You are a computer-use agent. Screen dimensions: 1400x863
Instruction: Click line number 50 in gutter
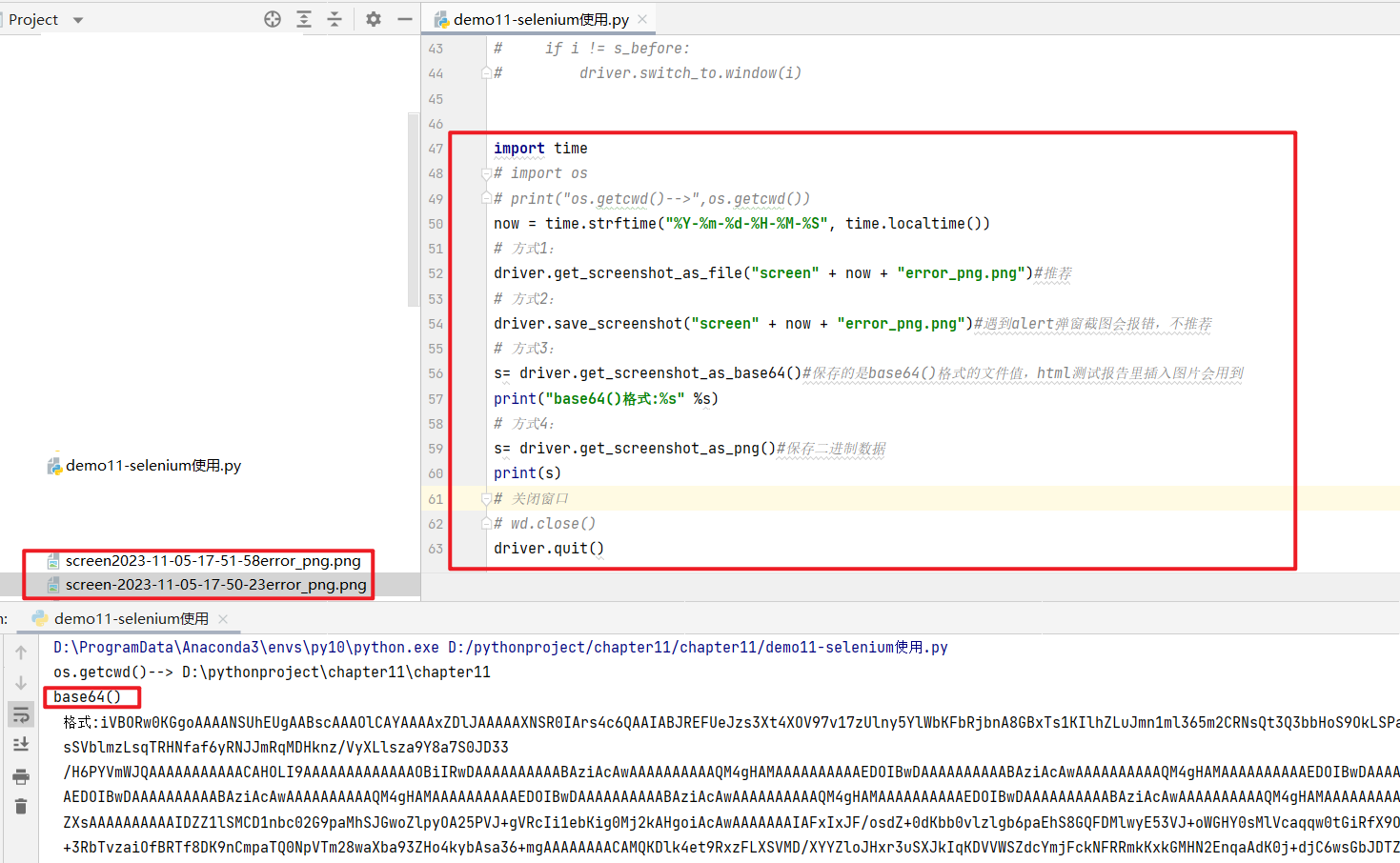click(x=436, y=224)
